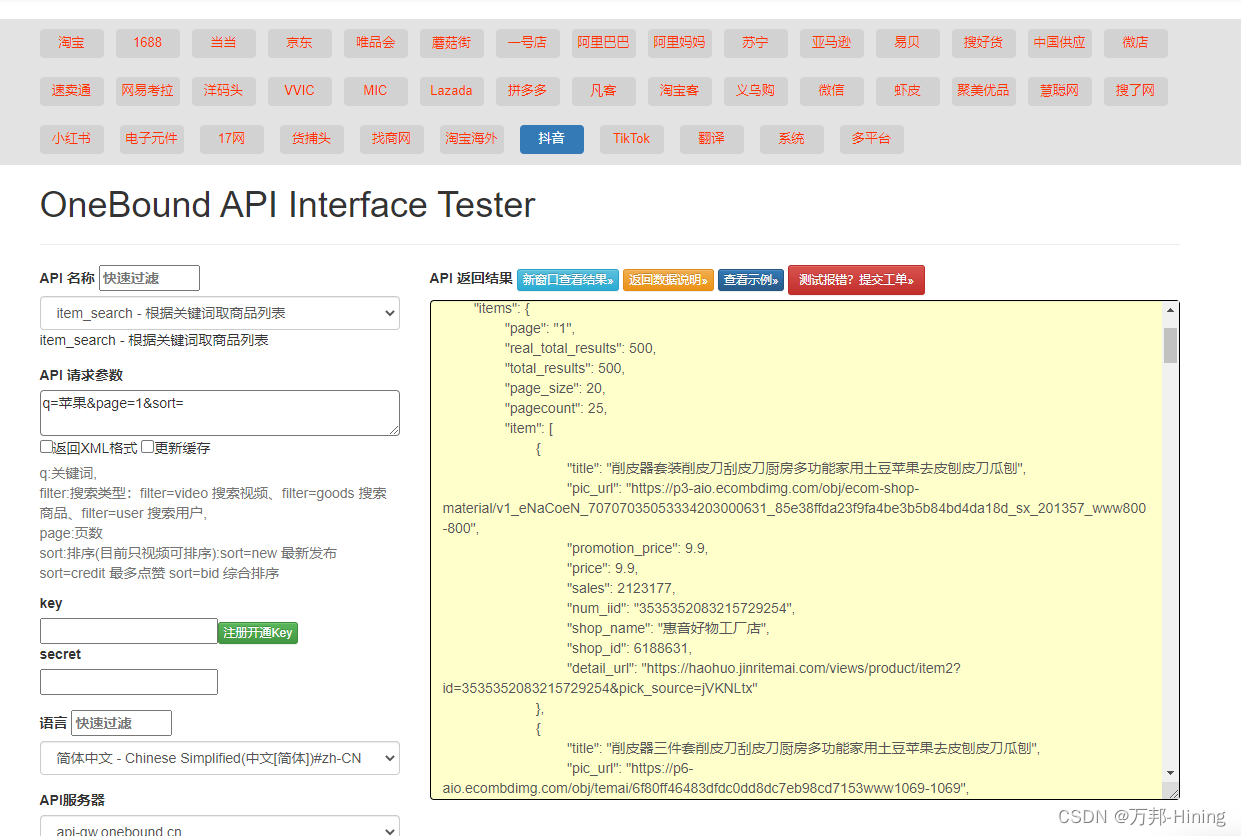Screen dimensions: 1241x836
Task: Click the secret input field
Action: pos(129,682)
